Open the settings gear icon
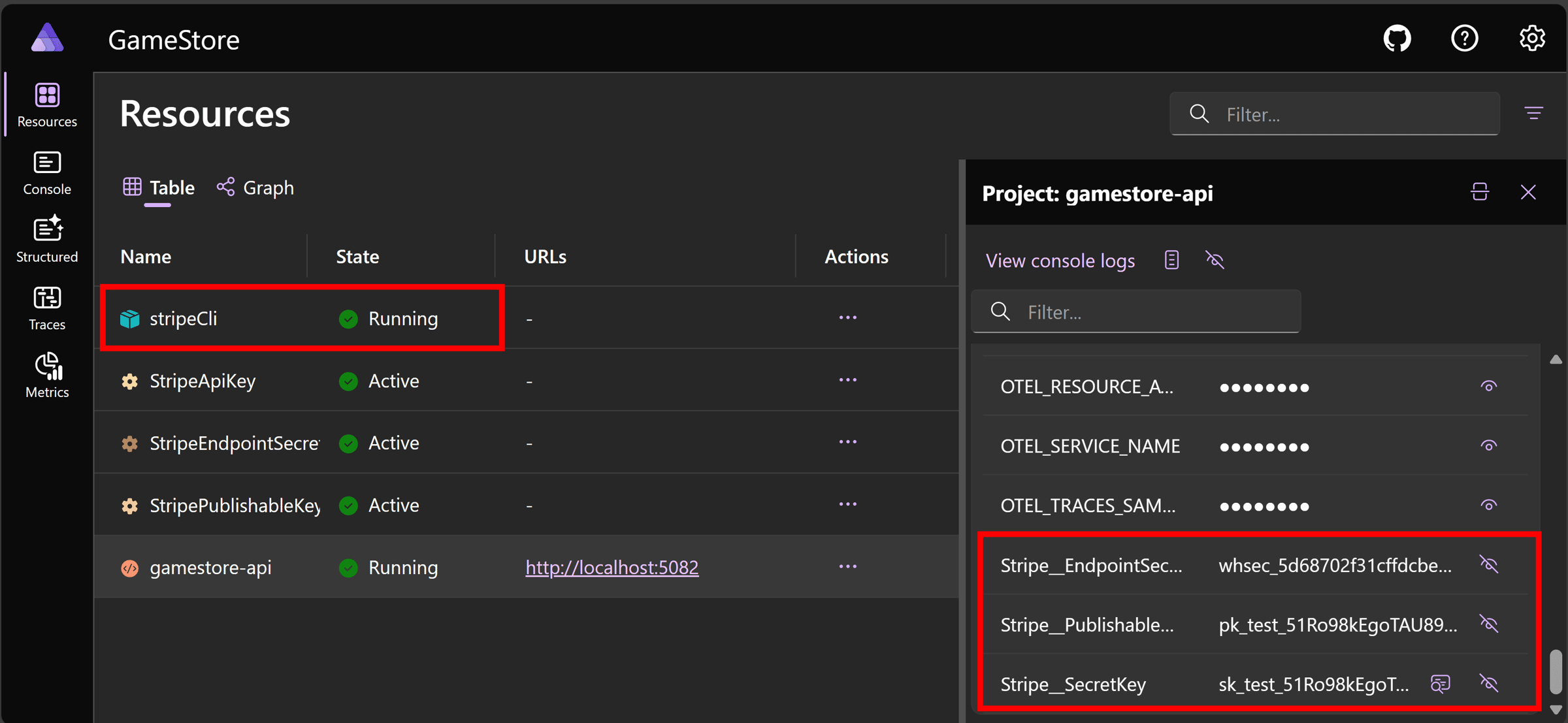 [1531, 39]
